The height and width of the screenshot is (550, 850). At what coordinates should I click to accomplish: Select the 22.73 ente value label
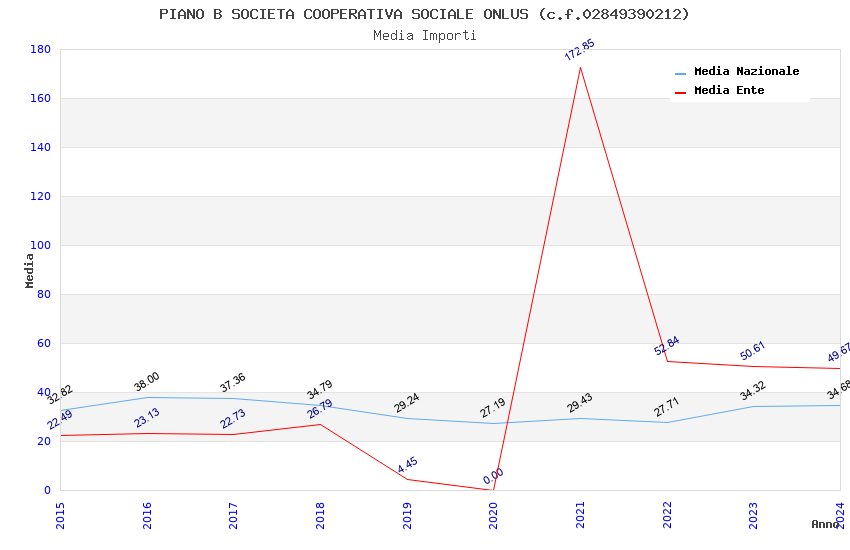point(233,419)
